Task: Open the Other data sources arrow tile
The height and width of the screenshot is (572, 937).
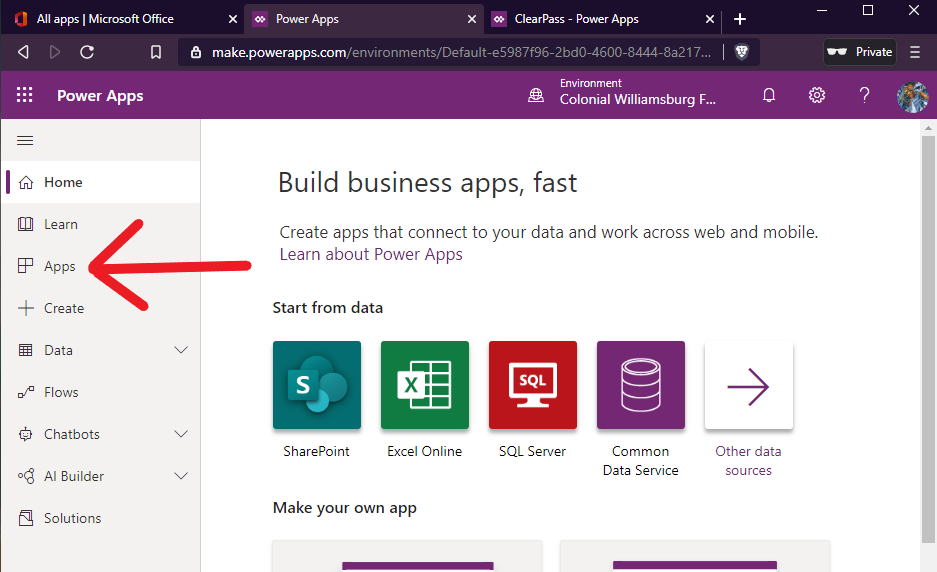Action: click(749, 385)
